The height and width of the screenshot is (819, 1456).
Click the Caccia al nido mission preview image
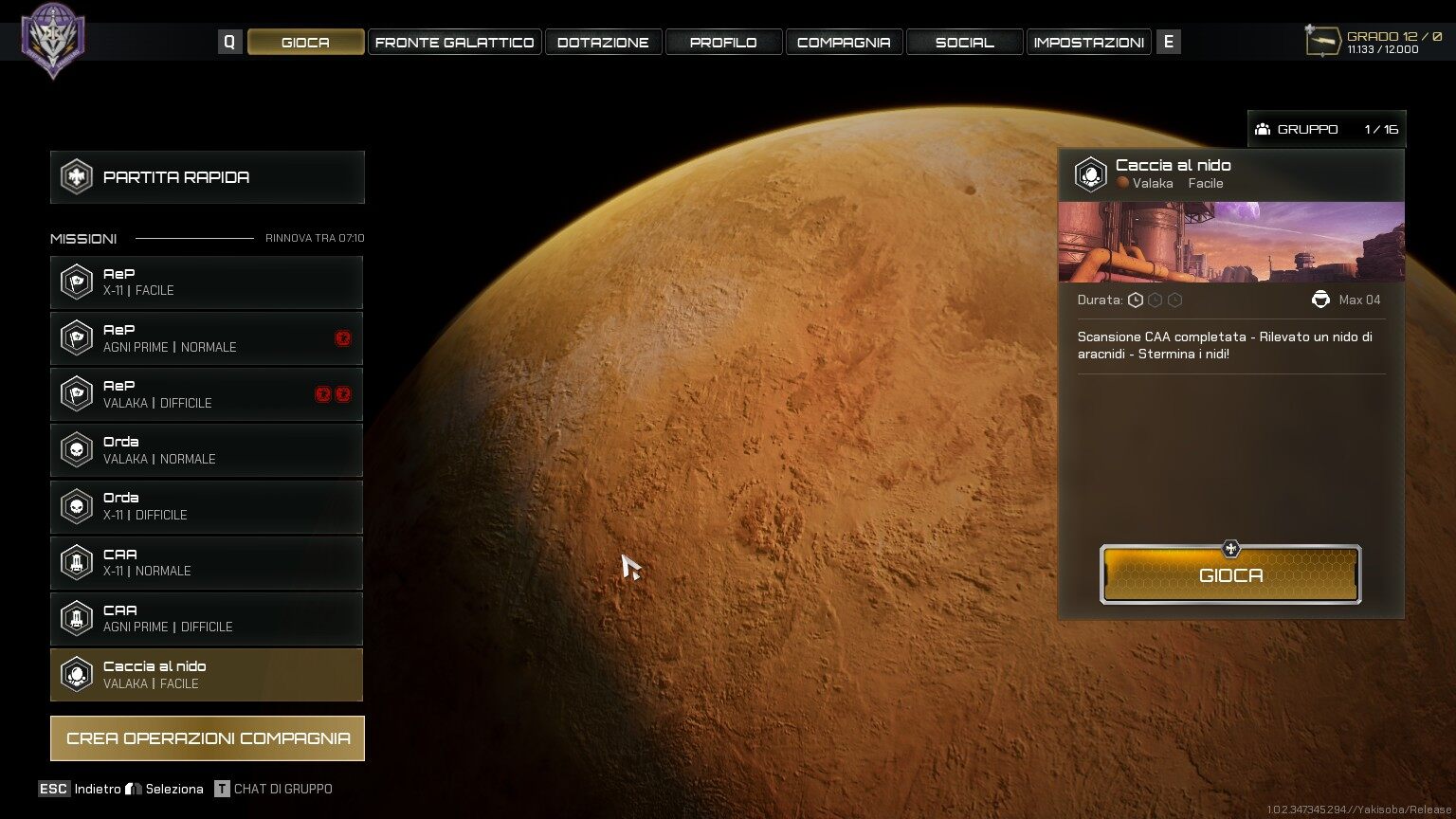coord(1230,242)
